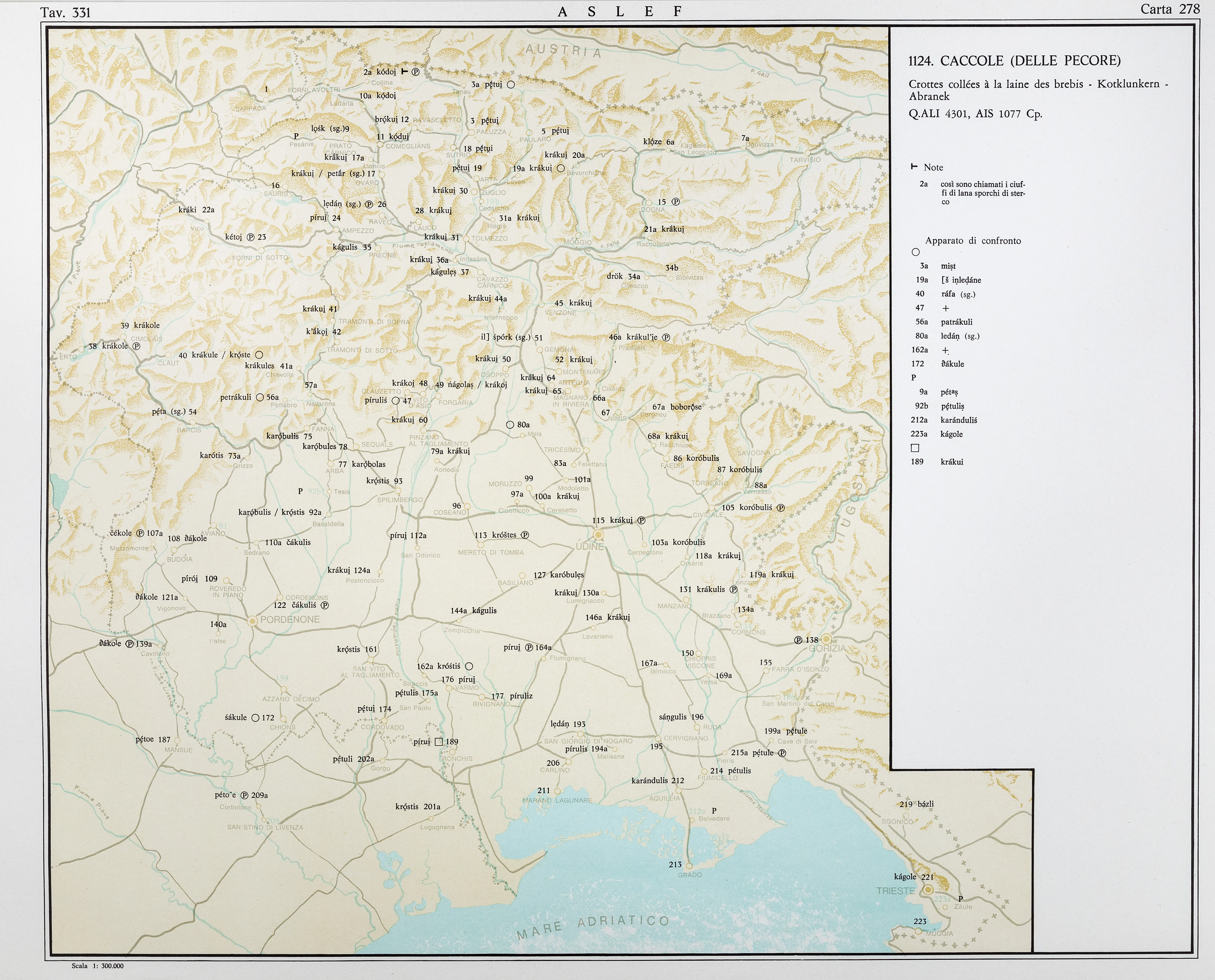Screen dimensions: 1215x980
Task: Click the square symbol beside 189 píruị
Action: tap(439, 742)
